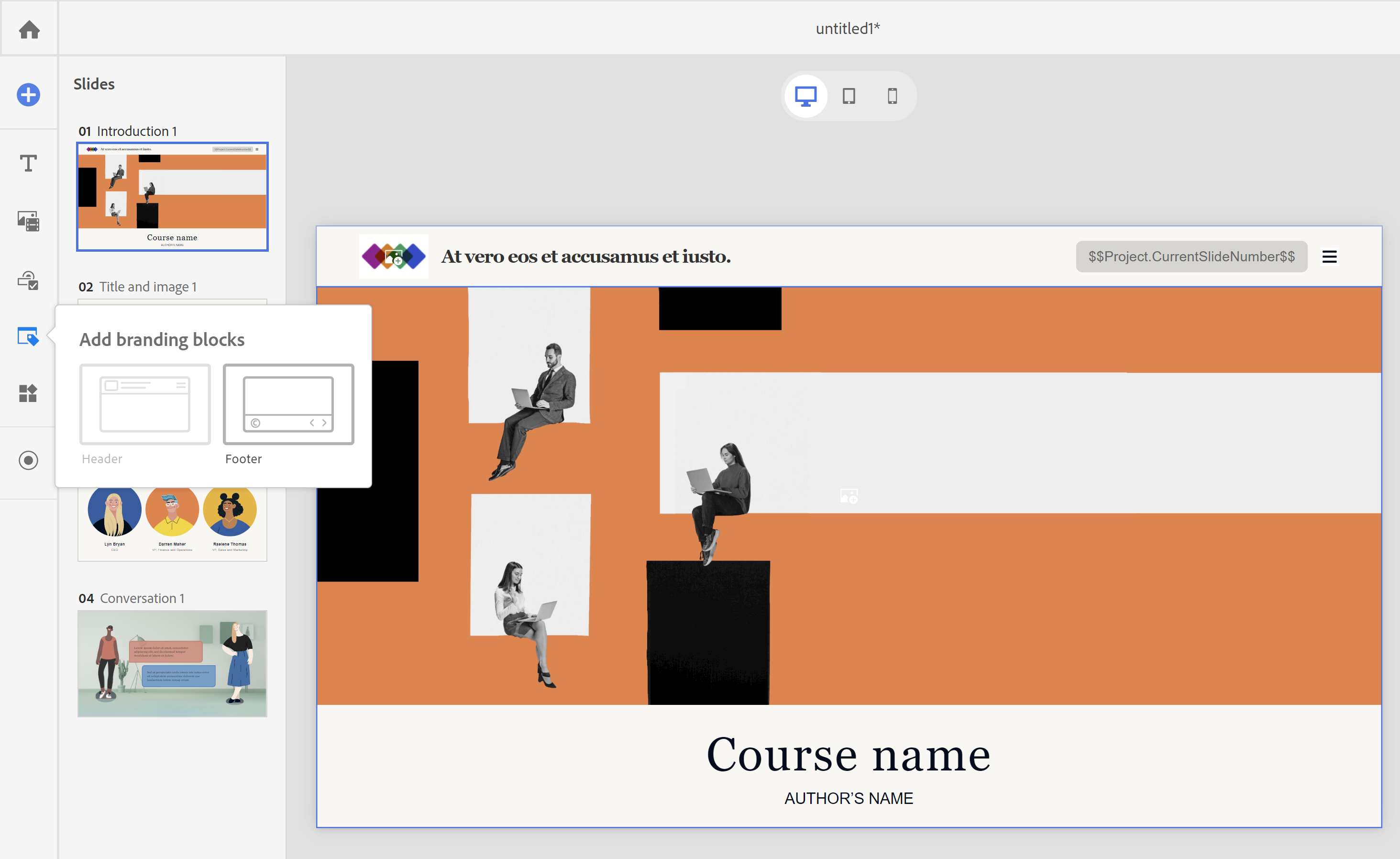The height and width of the screenshot is (859, 1400).
Task: Open the Widgets panel
Action: coord(27,393)
